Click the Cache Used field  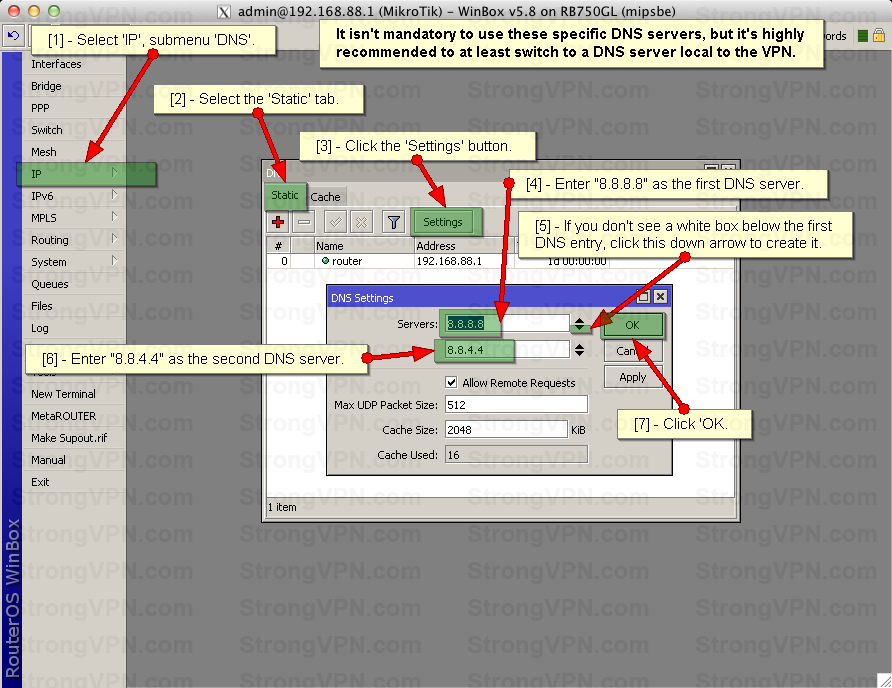pyautogui.click(x=516, y=455)
